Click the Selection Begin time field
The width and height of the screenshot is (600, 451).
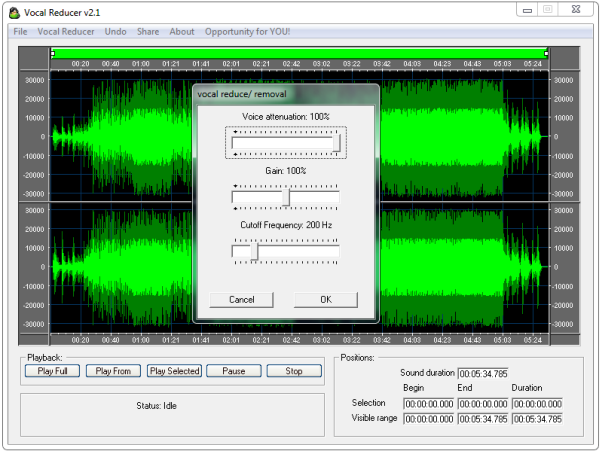(428, 403)
